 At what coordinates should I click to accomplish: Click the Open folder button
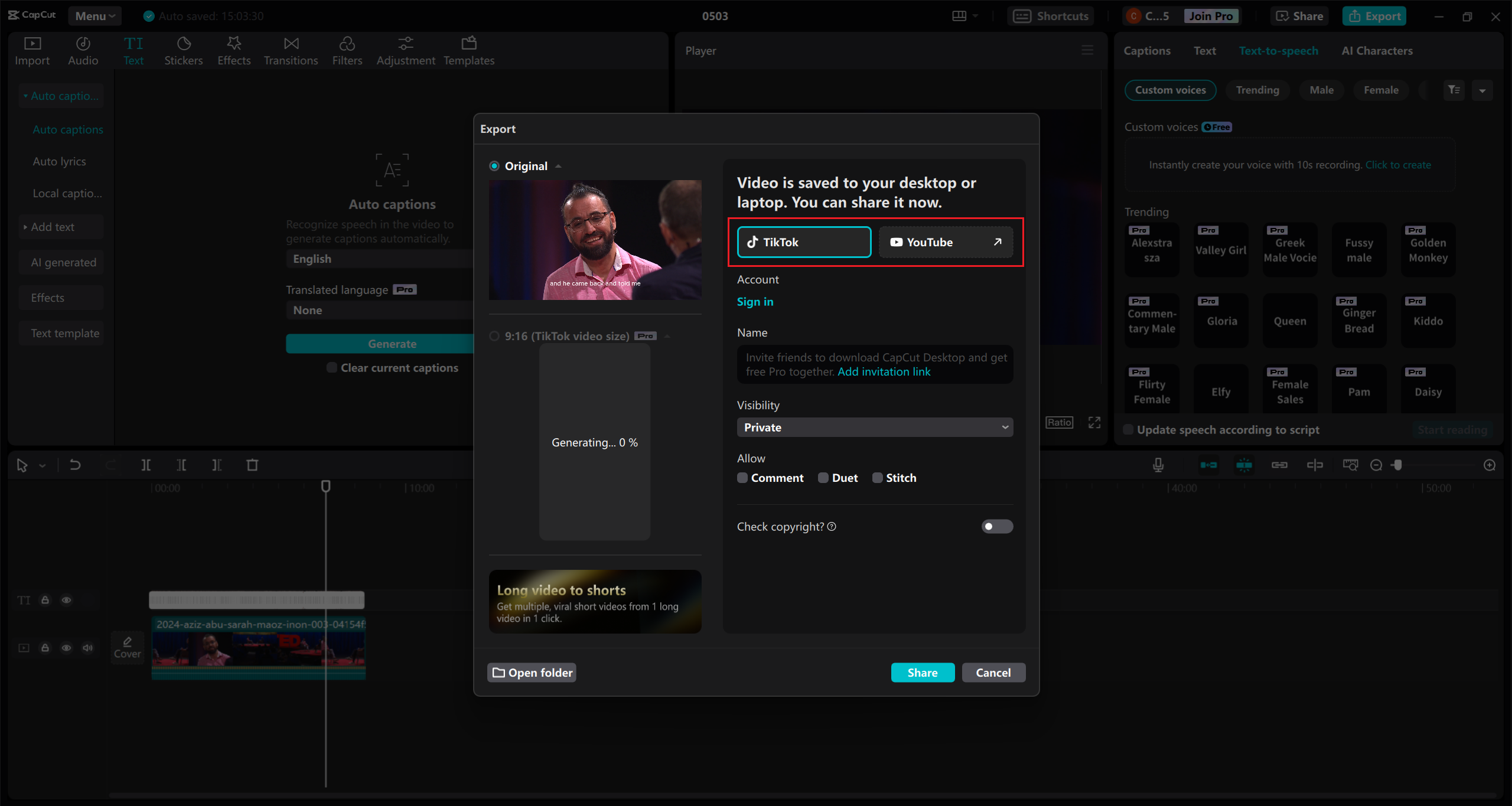[532, 673]
